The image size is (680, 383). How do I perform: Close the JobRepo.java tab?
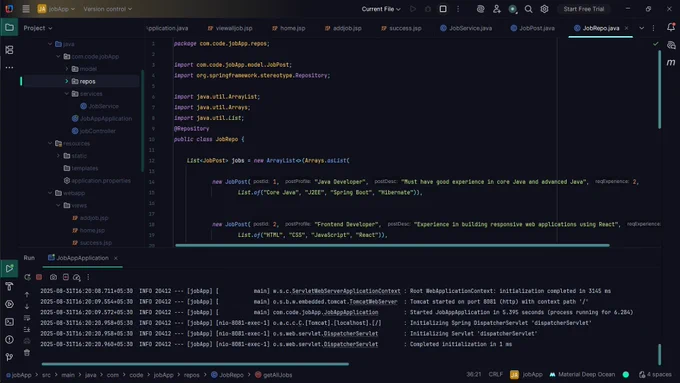(x=626, y=28)
